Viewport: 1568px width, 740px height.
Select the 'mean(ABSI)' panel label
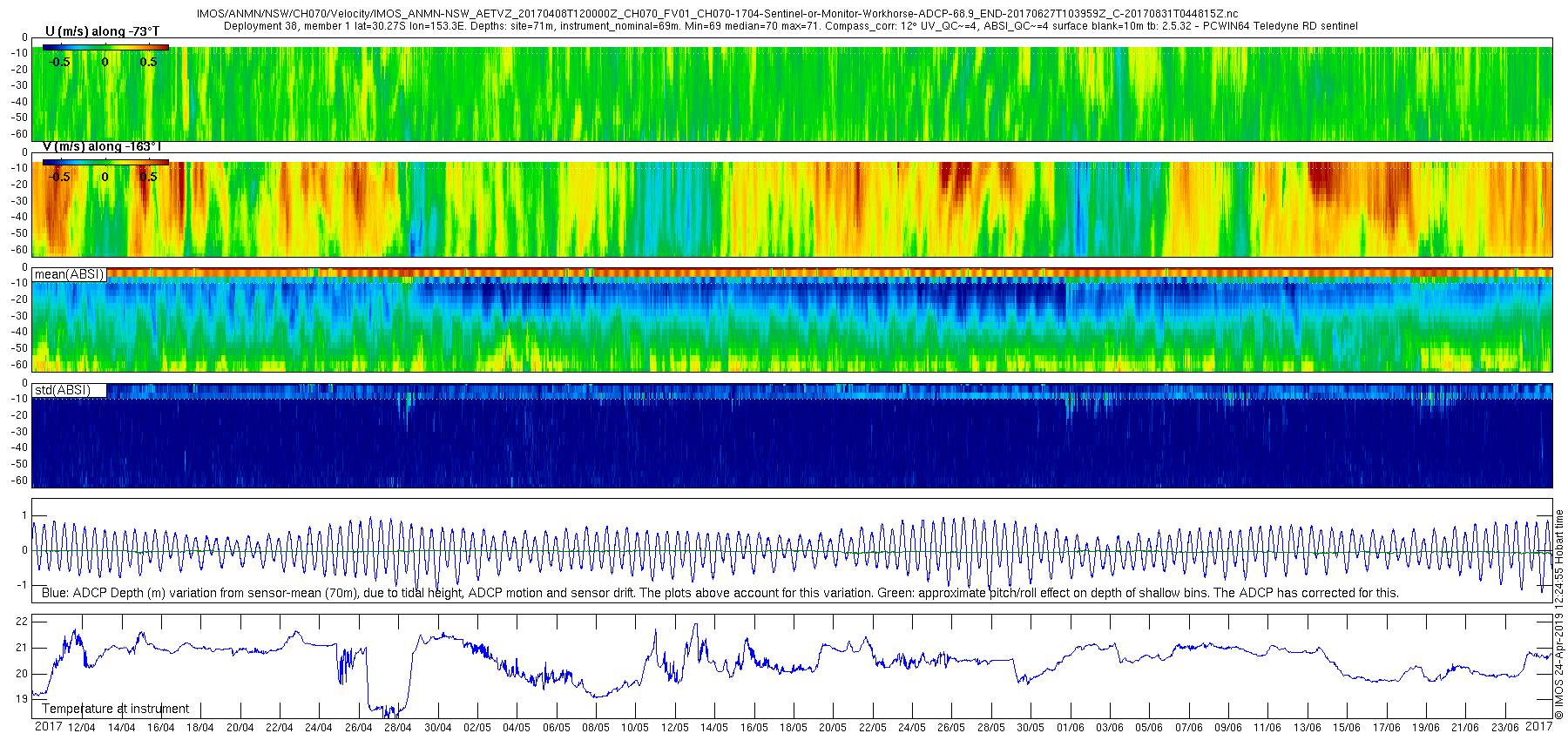(69, 274)
